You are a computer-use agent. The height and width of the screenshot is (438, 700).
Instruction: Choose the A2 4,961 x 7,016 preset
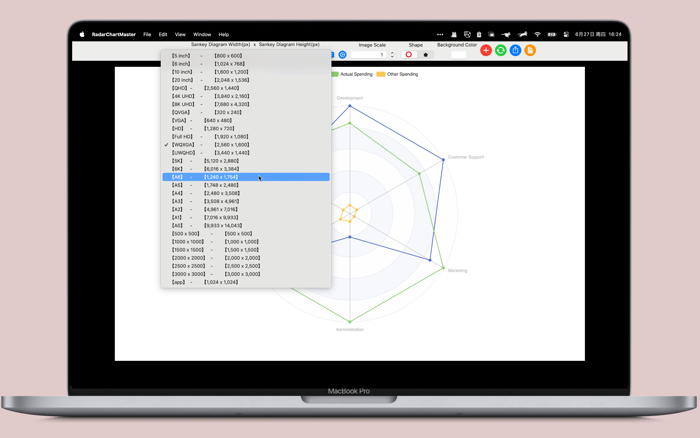click(x=246, y=209)
